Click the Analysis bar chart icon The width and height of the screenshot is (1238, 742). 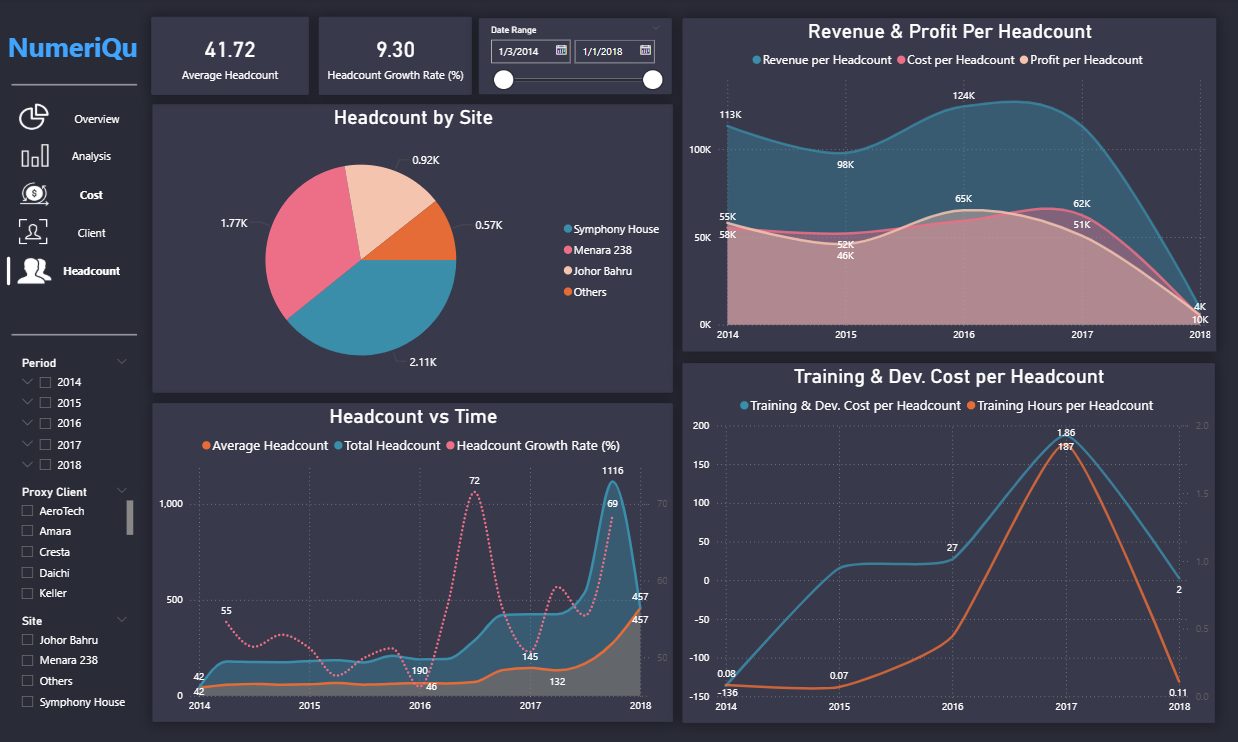(33, 156)
